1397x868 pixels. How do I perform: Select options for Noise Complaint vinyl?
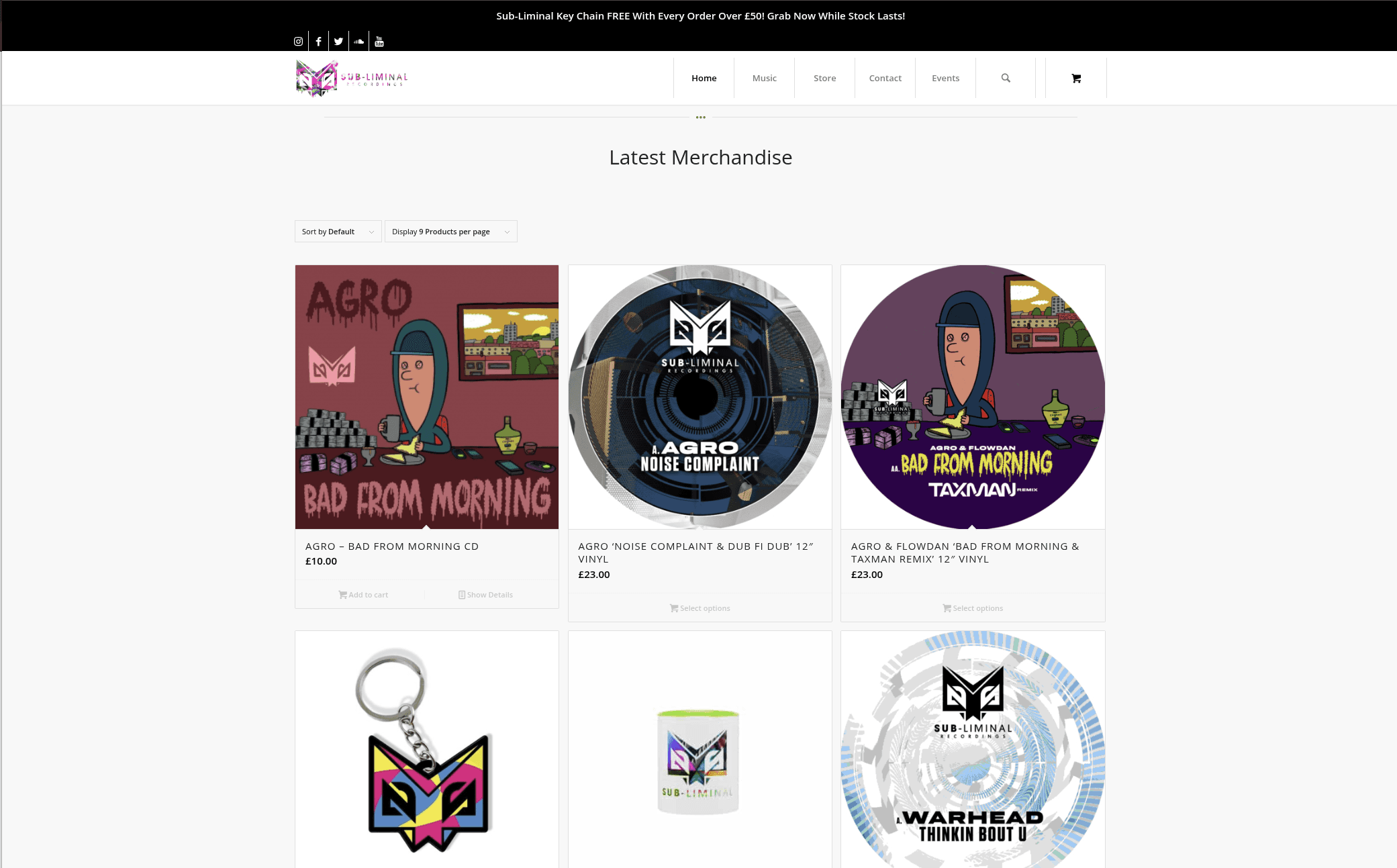point(700,608)
